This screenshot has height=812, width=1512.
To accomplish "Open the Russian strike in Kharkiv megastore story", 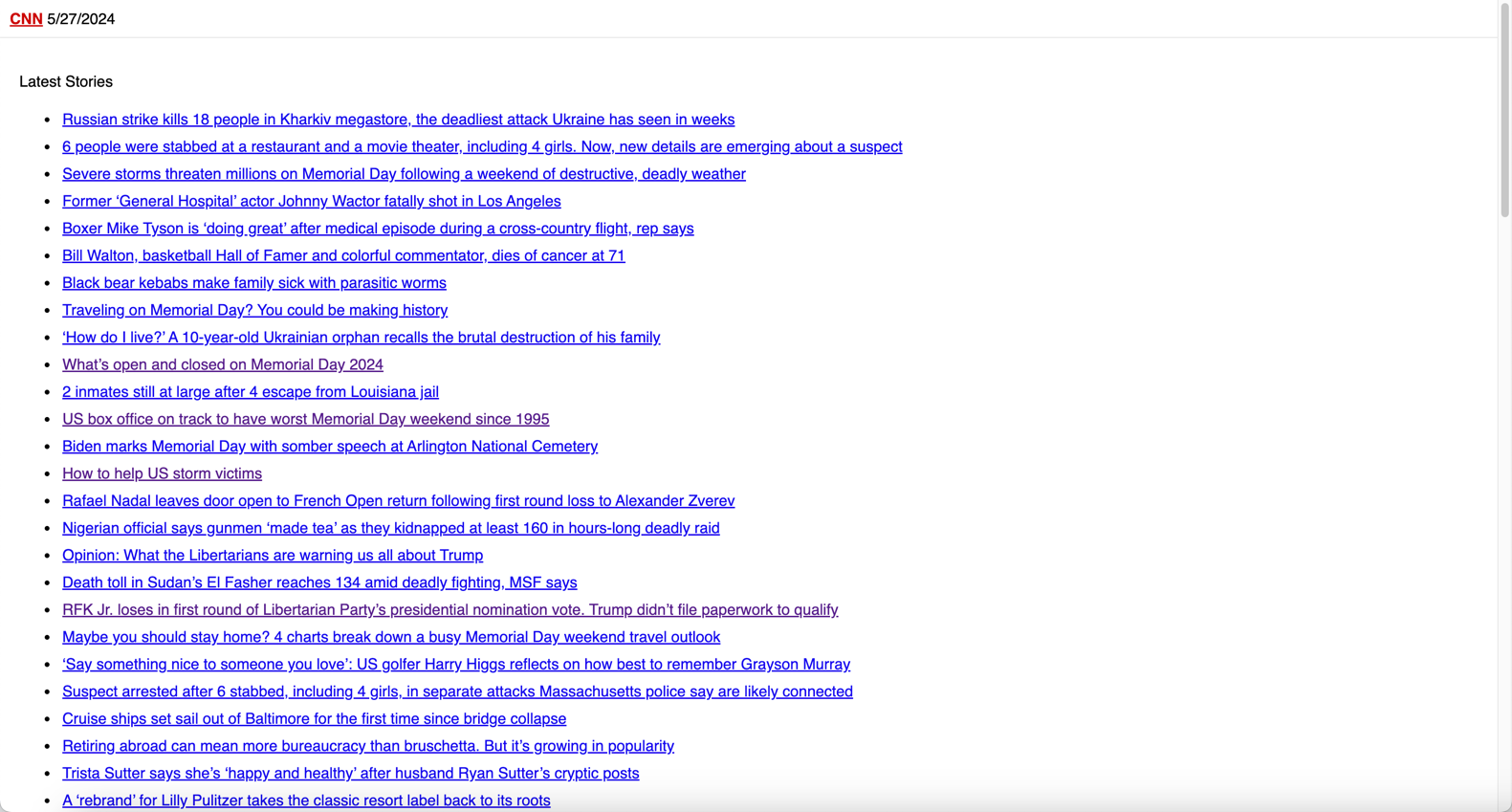I will pyautogui.click(x=398, y=120).
